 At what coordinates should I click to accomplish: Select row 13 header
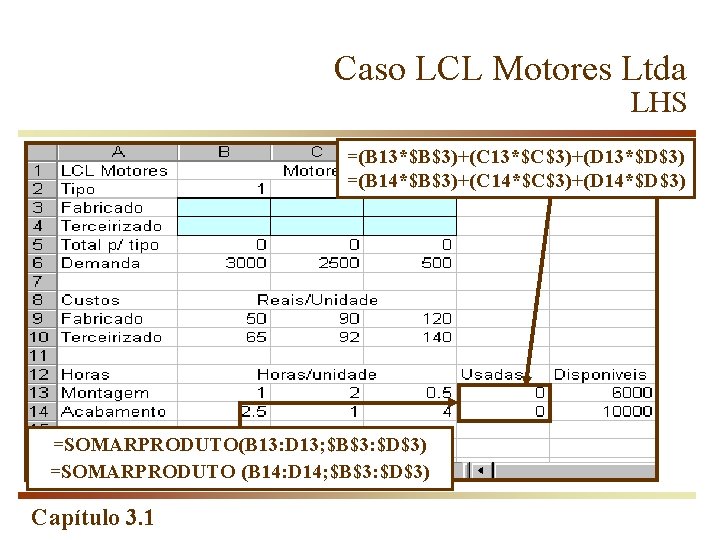(42, 393)
